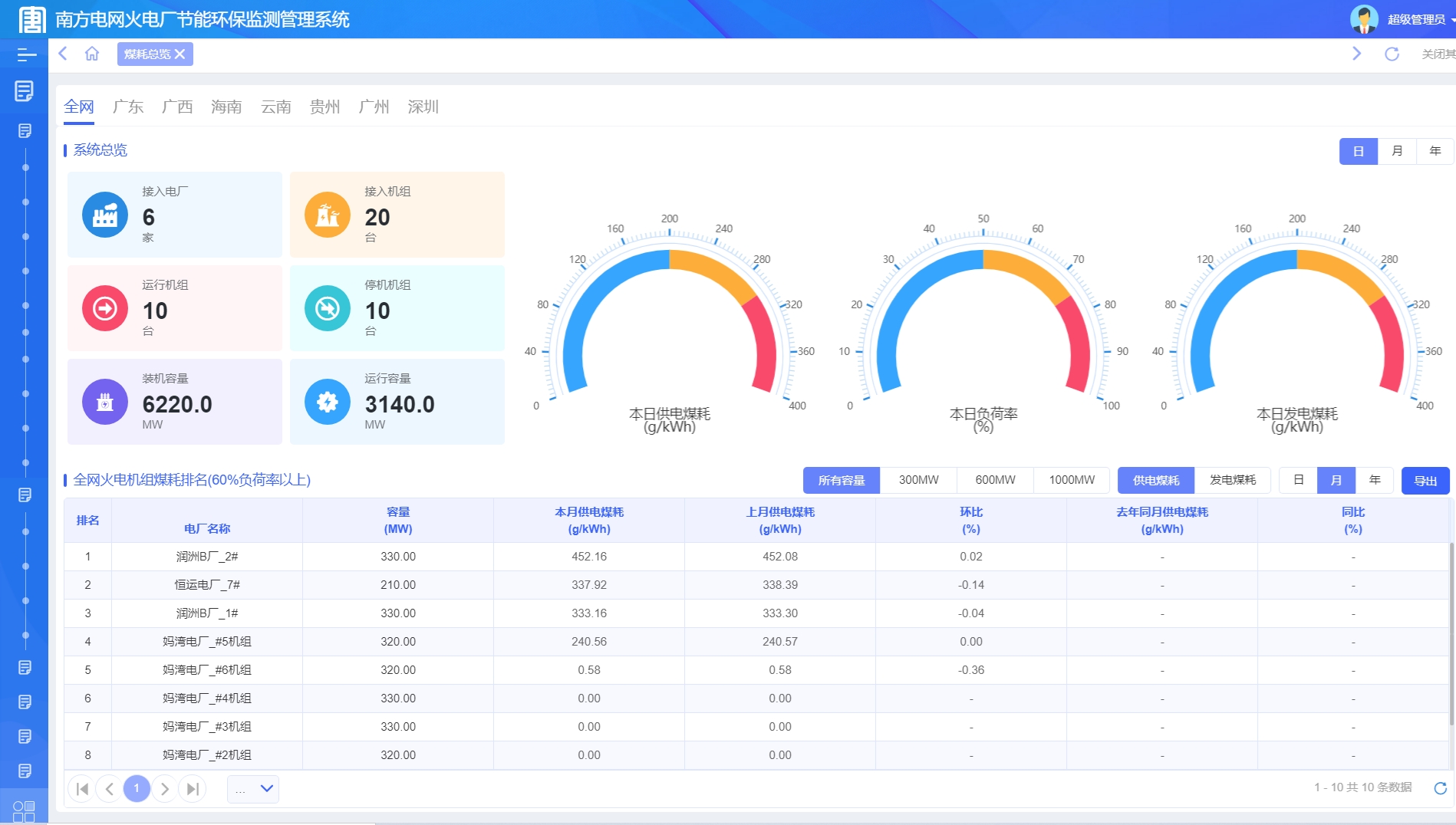The image size is (1456, 825).
Task: Click the 容量 (MW) column header
Action: coord(398,521)
